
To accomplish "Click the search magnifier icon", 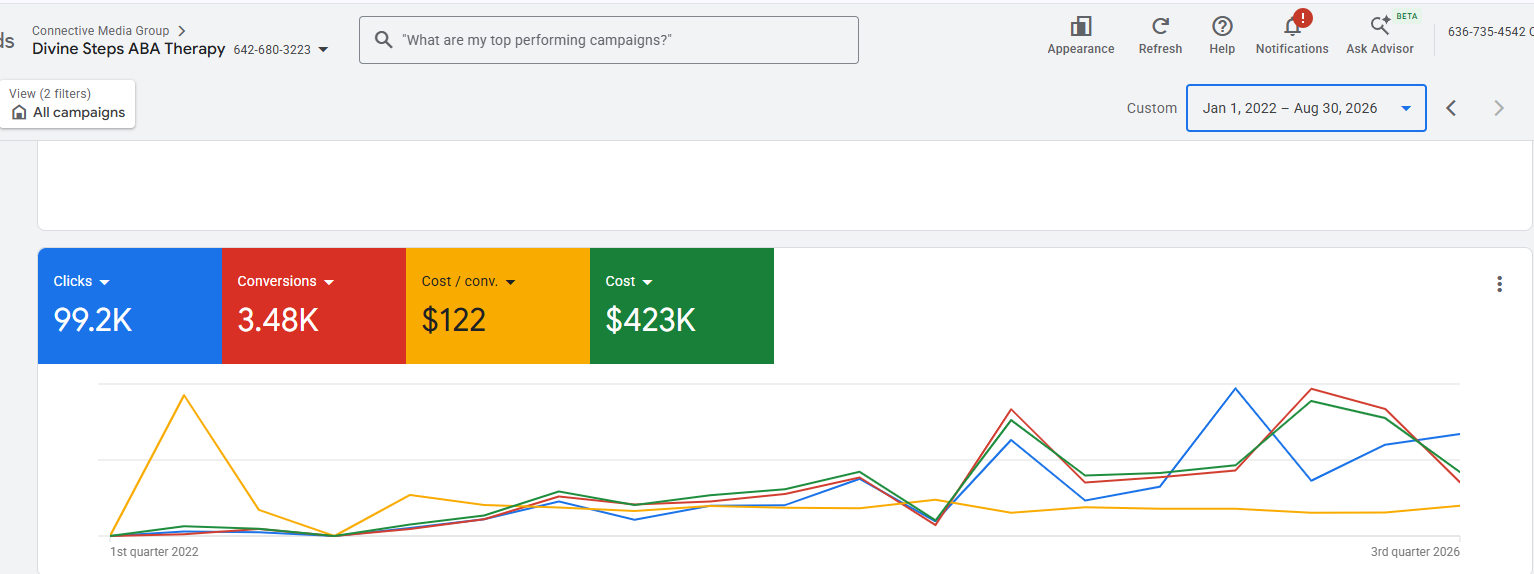I will pyautogui.click(x=383, y=40).
